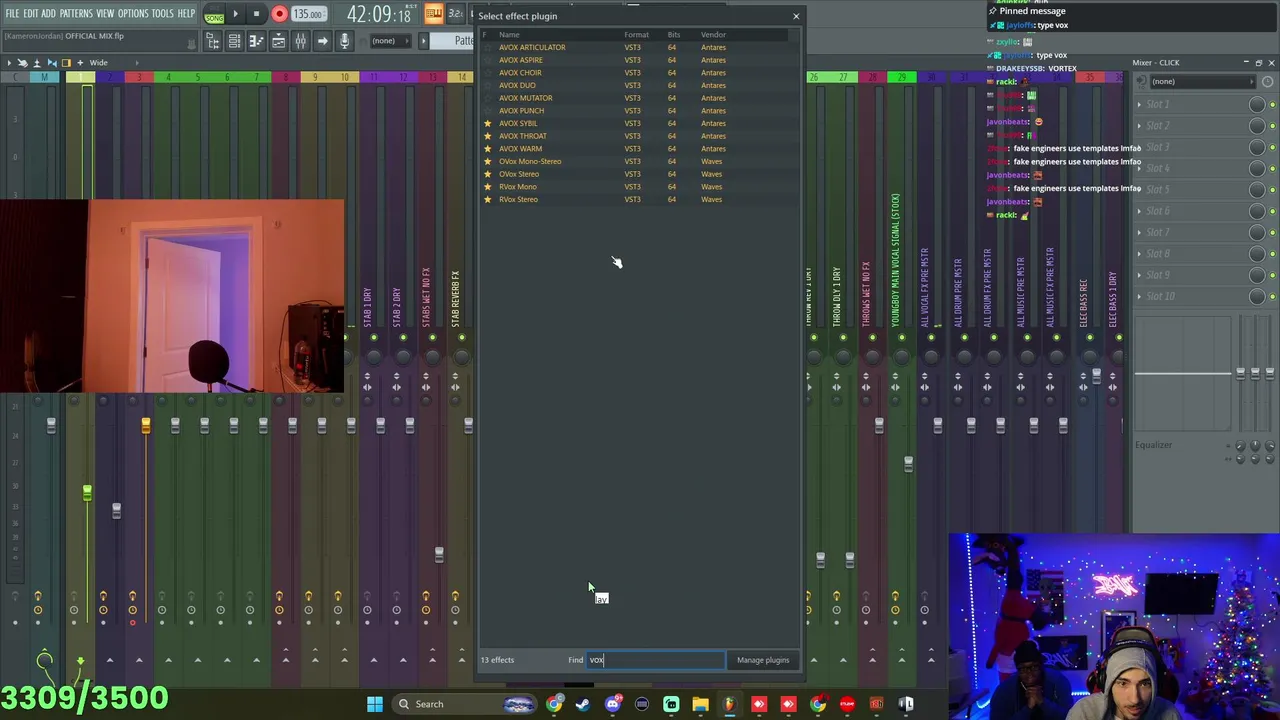Screen dimensions: 1280x720
Task: Open the (none) snap dropdown in toolbar
Action: (x=390, y=41)
